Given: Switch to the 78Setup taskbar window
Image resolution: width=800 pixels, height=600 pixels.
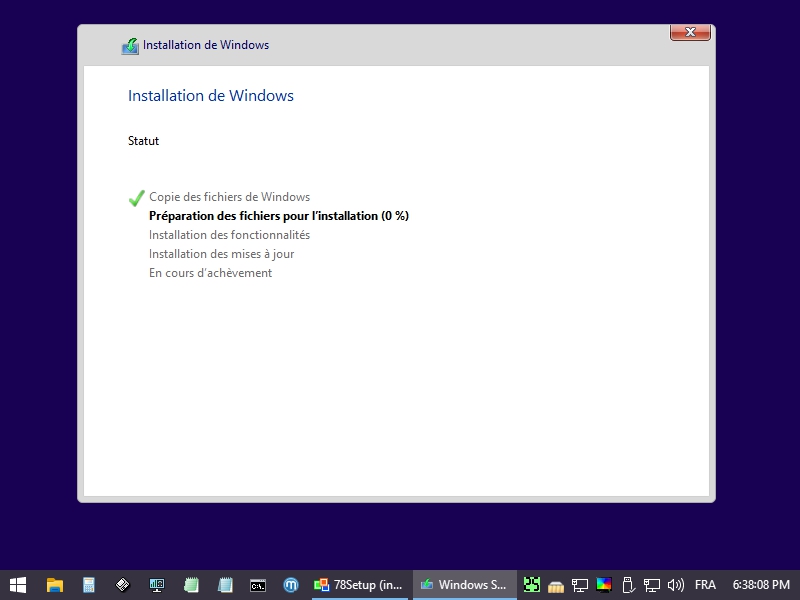Looking at the screenshot, I should click(x=359, y=585).
